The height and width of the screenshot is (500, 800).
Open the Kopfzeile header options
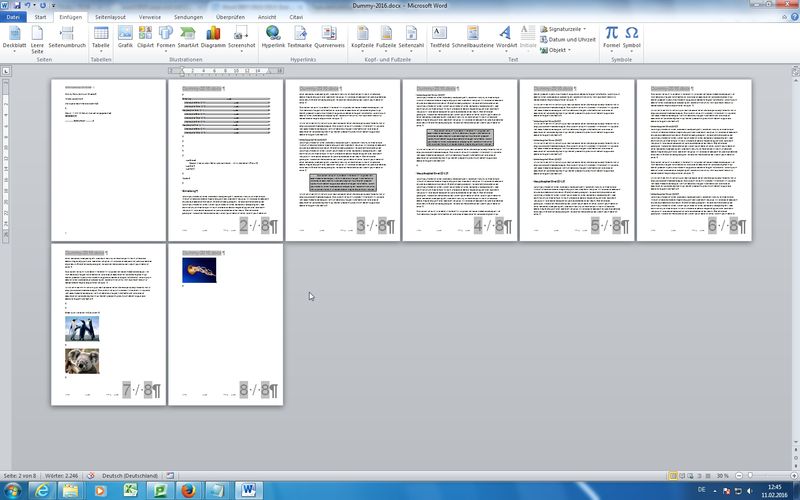click(x=362, y=38)
